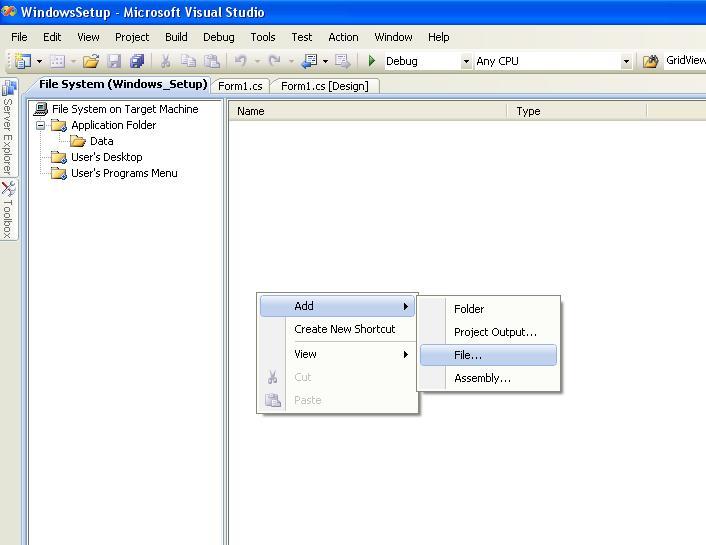706x545 pixels.
Task: Click the Name column header
Action: click(x=367, y=111)
